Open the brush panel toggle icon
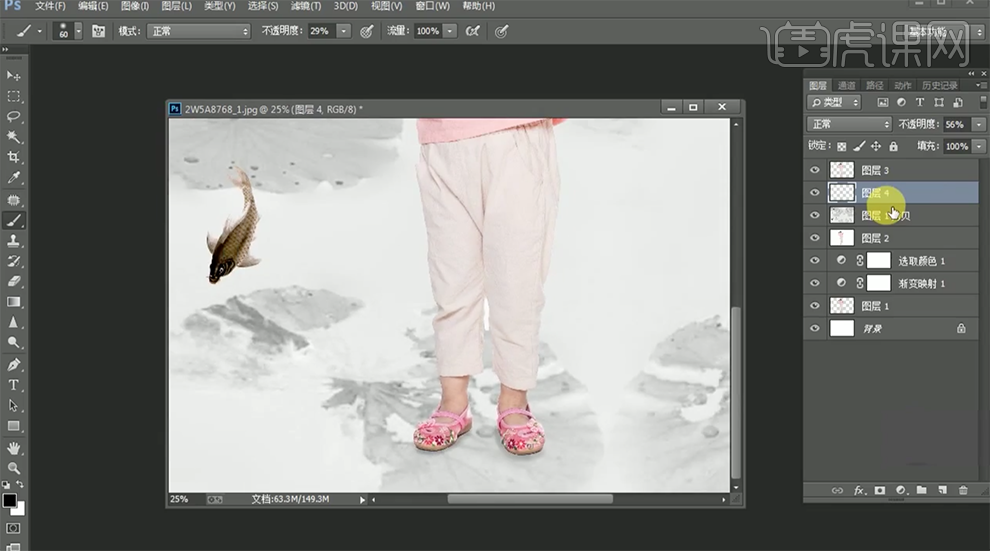 [x=98, y=31]
